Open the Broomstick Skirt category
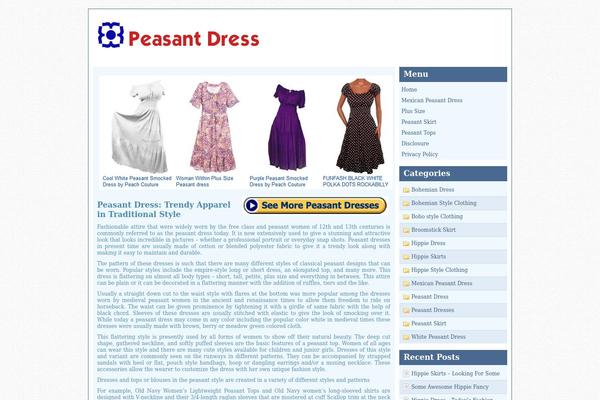The image size is (600, 400). [433, 230]
